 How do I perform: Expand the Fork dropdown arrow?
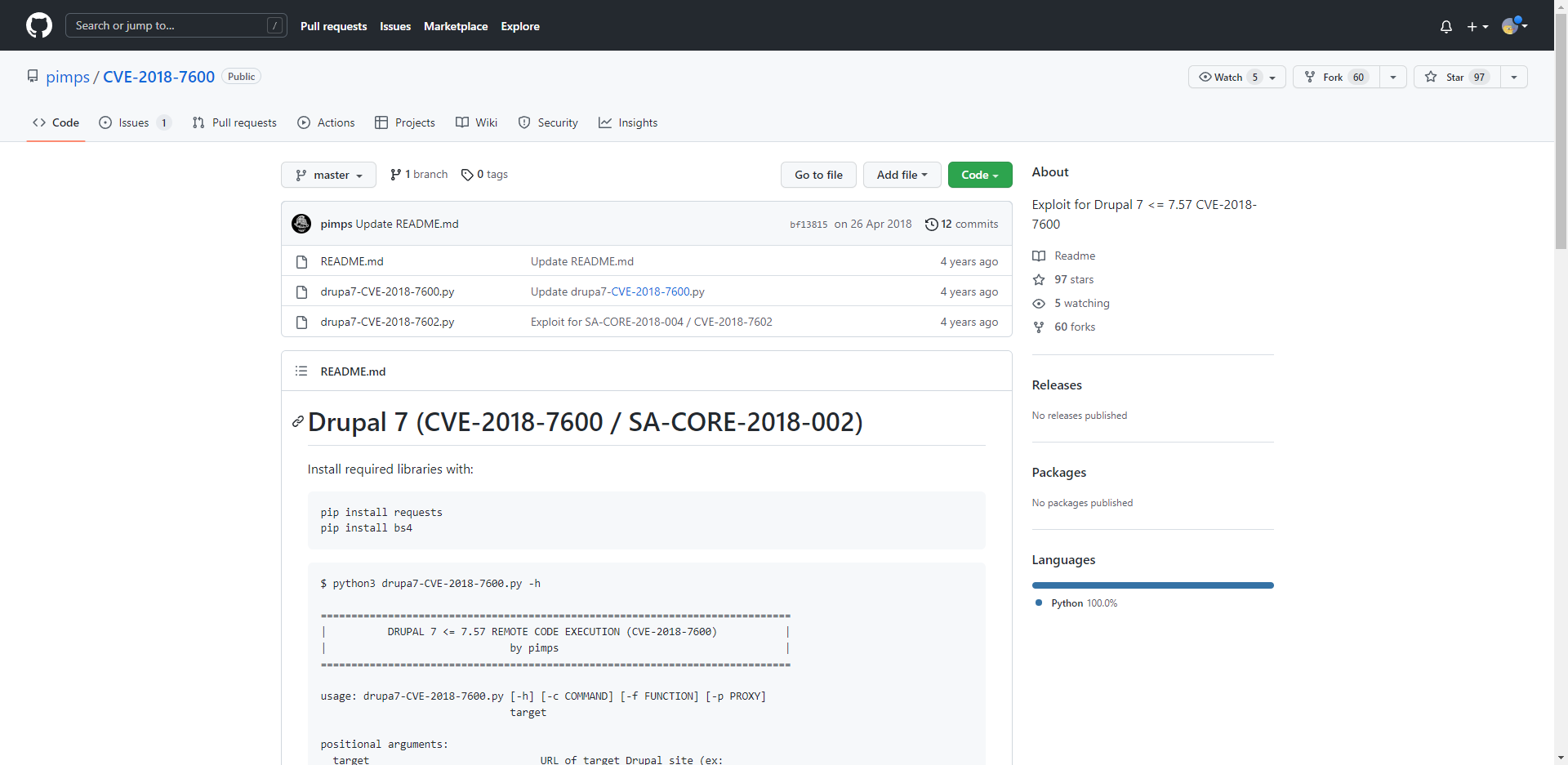click(x=1393, y=77)
